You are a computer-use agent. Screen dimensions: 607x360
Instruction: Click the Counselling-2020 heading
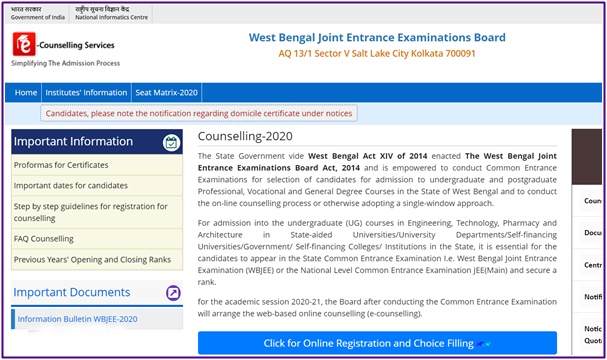245,136
